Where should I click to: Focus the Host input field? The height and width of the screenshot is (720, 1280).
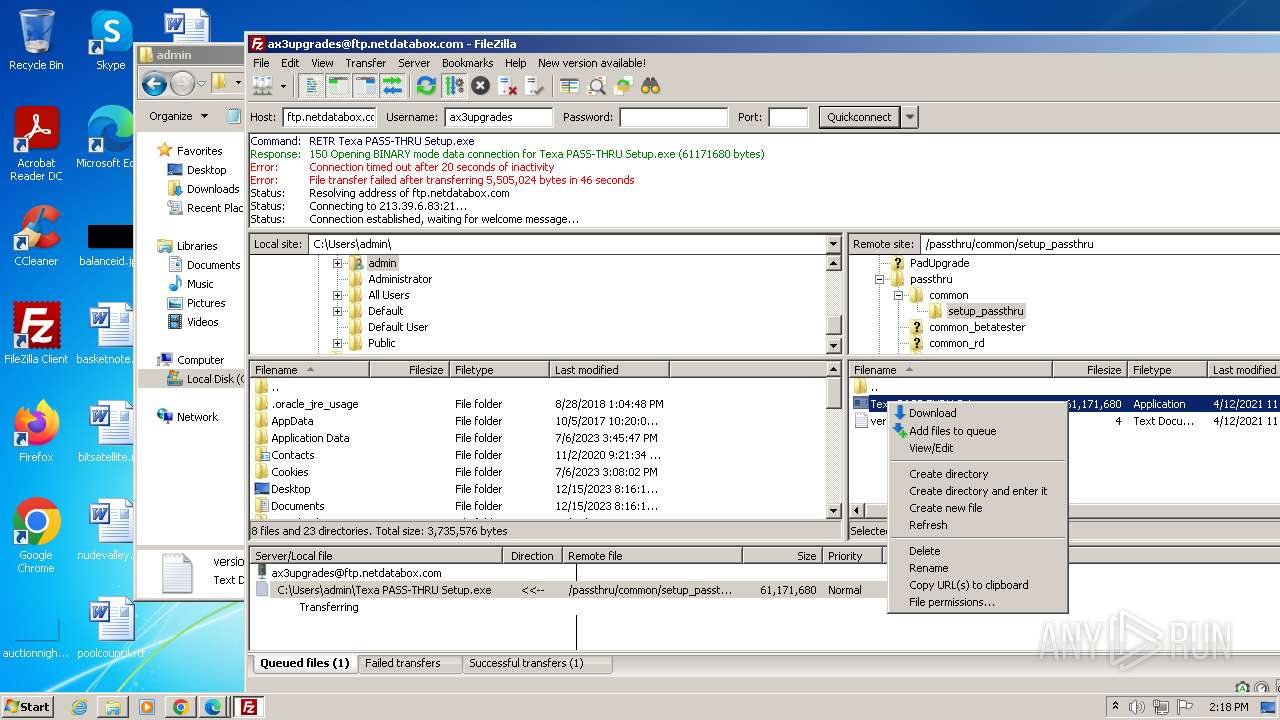click(330, 117)
